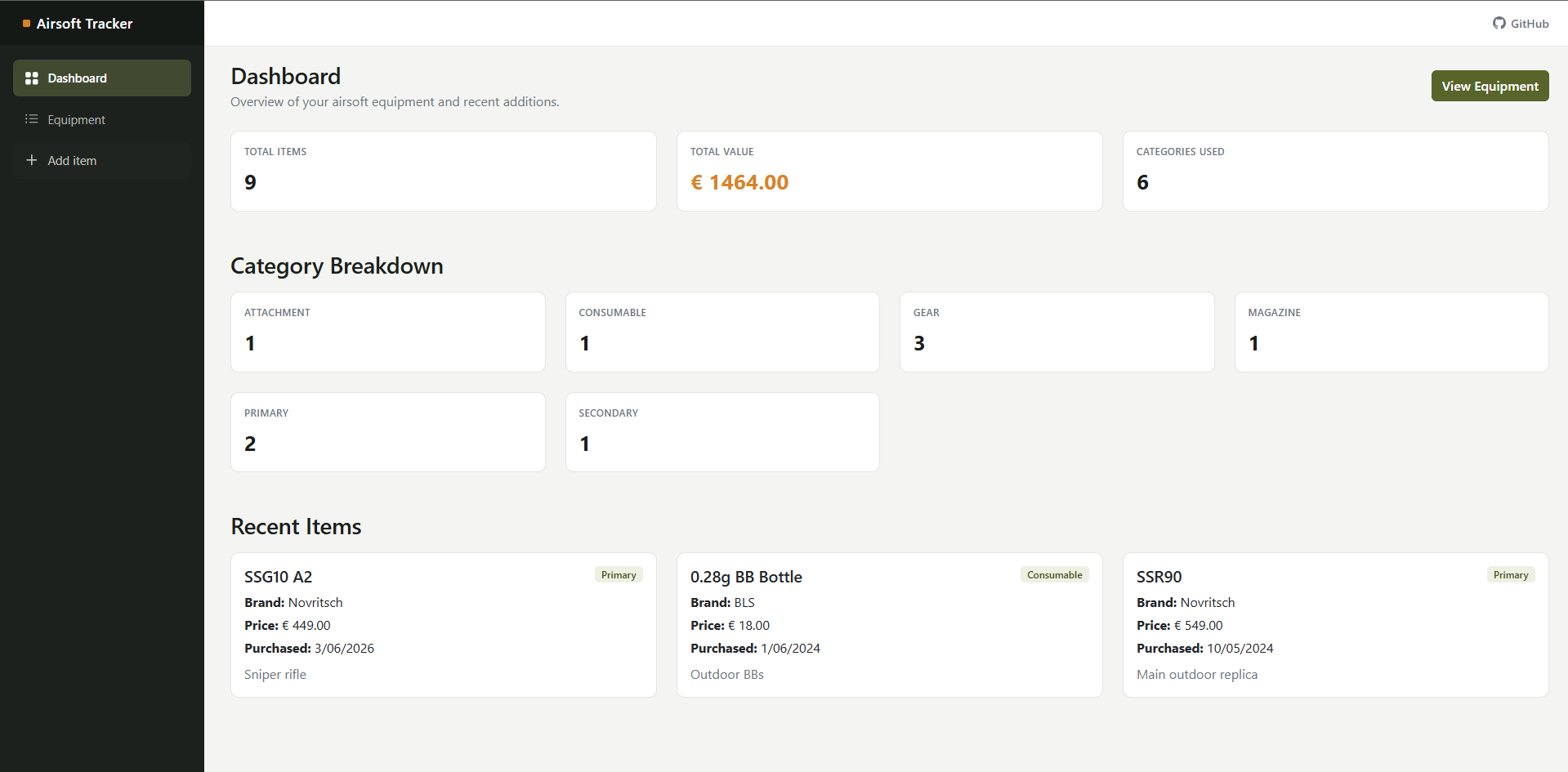Select the Gear category card
The width and height of the screenshot is (1568, 772).
1057,332
